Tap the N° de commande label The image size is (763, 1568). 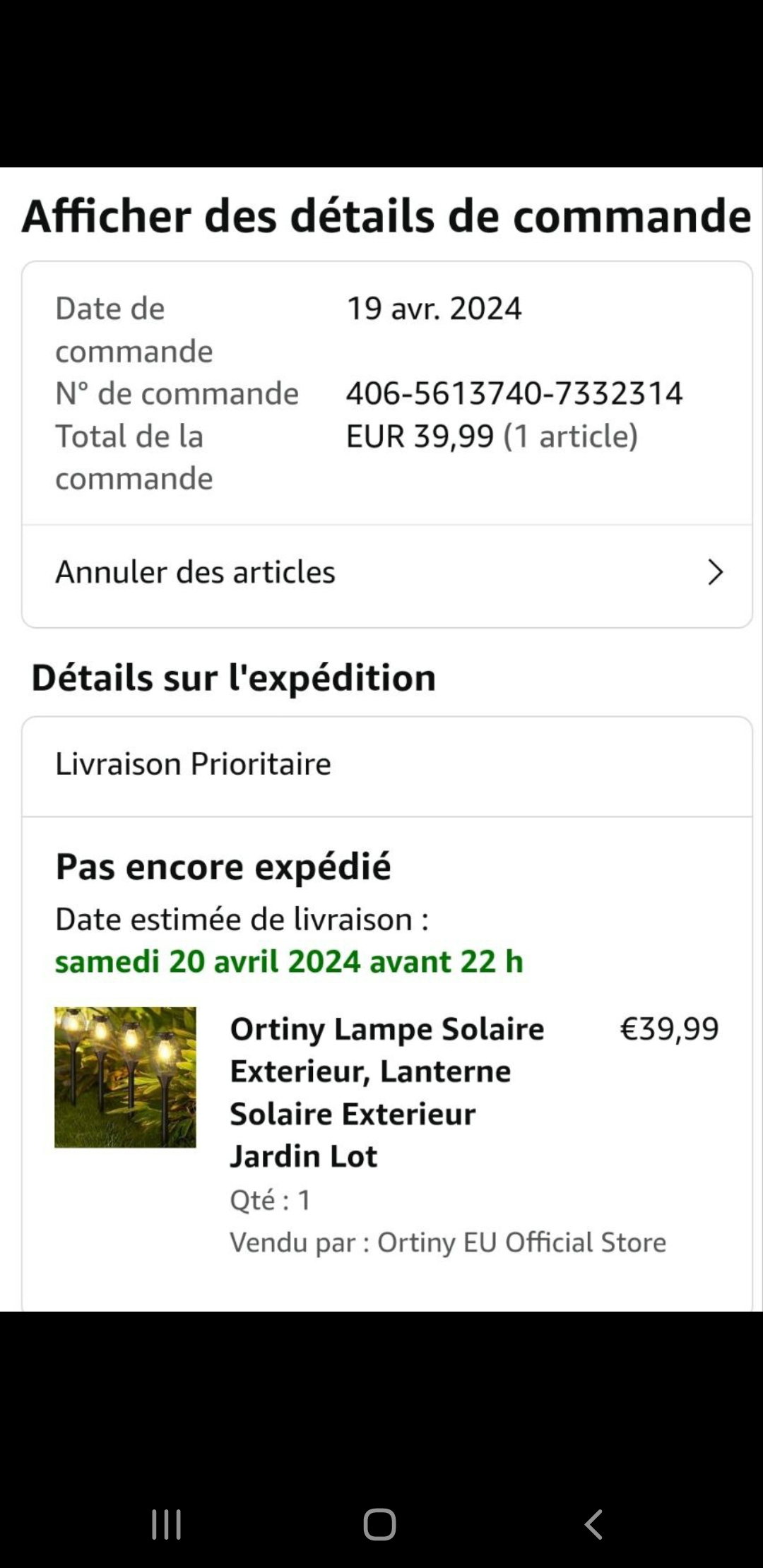coord(177,393)
